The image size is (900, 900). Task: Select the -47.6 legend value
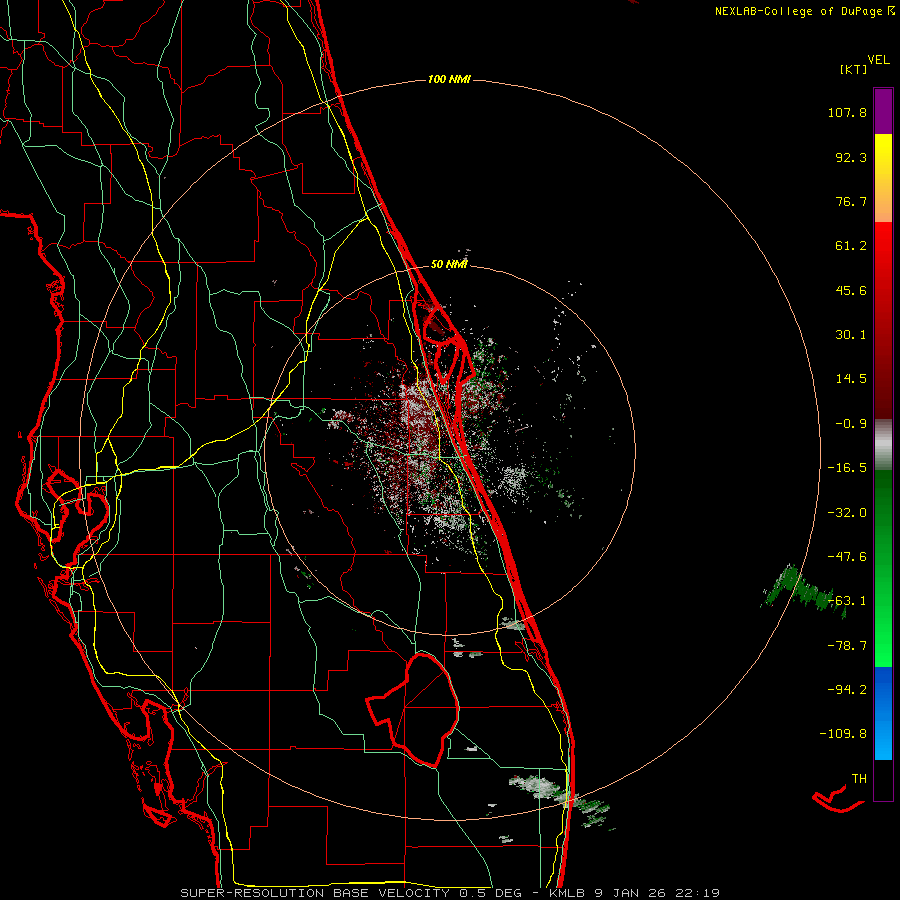tap(847, 557)
